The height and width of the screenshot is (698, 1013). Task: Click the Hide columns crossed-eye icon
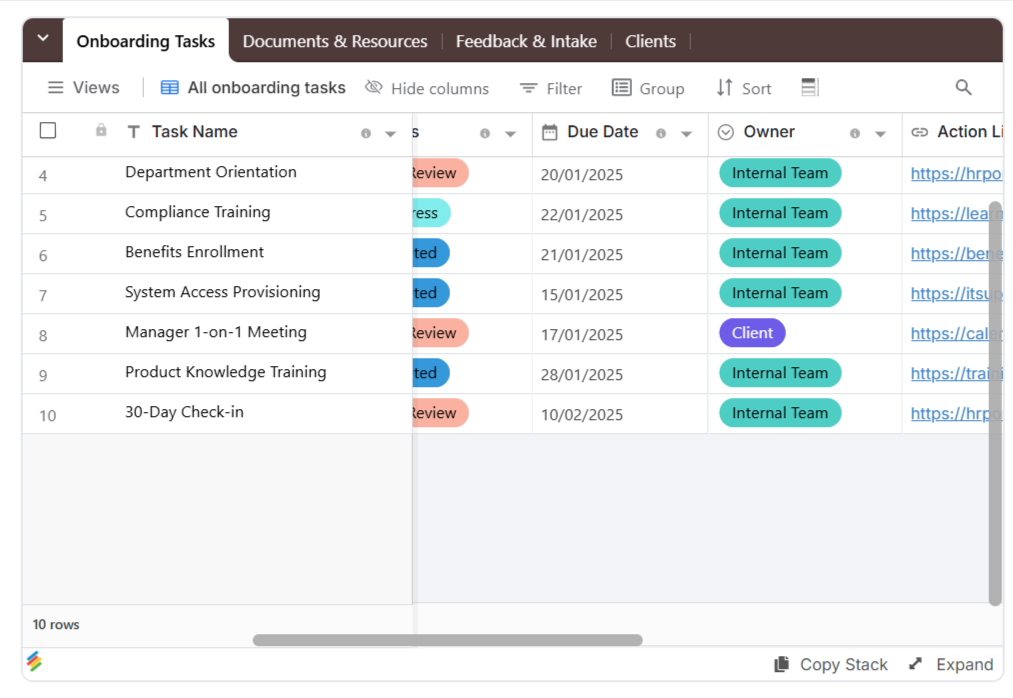373,87
